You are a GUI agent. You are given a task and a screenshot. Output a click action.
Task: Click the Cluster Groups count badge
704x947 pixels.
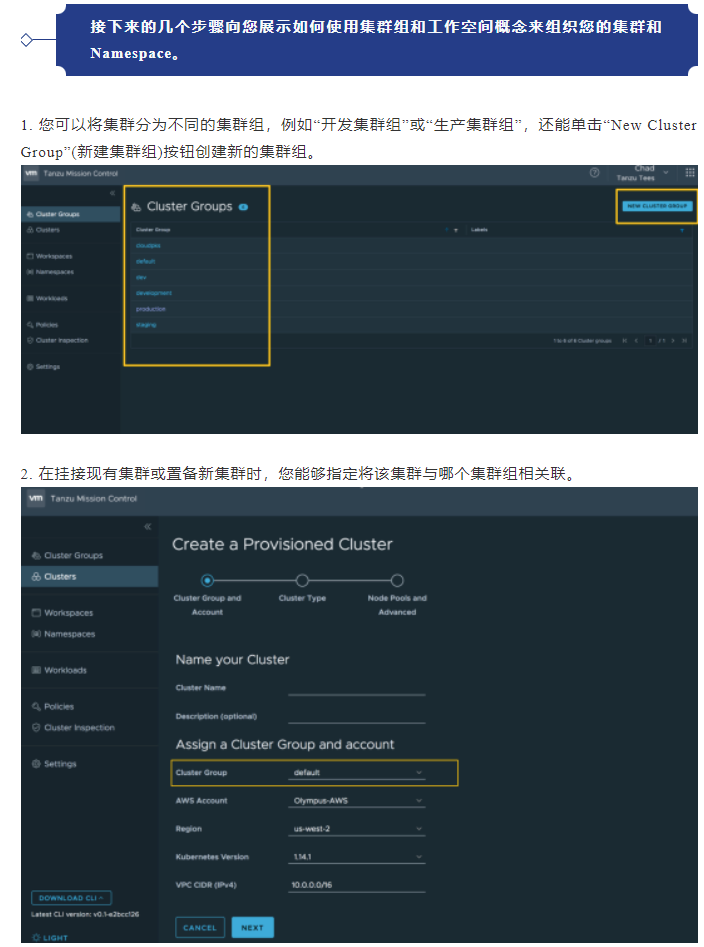pyautogui.click(x=243, y=207)
